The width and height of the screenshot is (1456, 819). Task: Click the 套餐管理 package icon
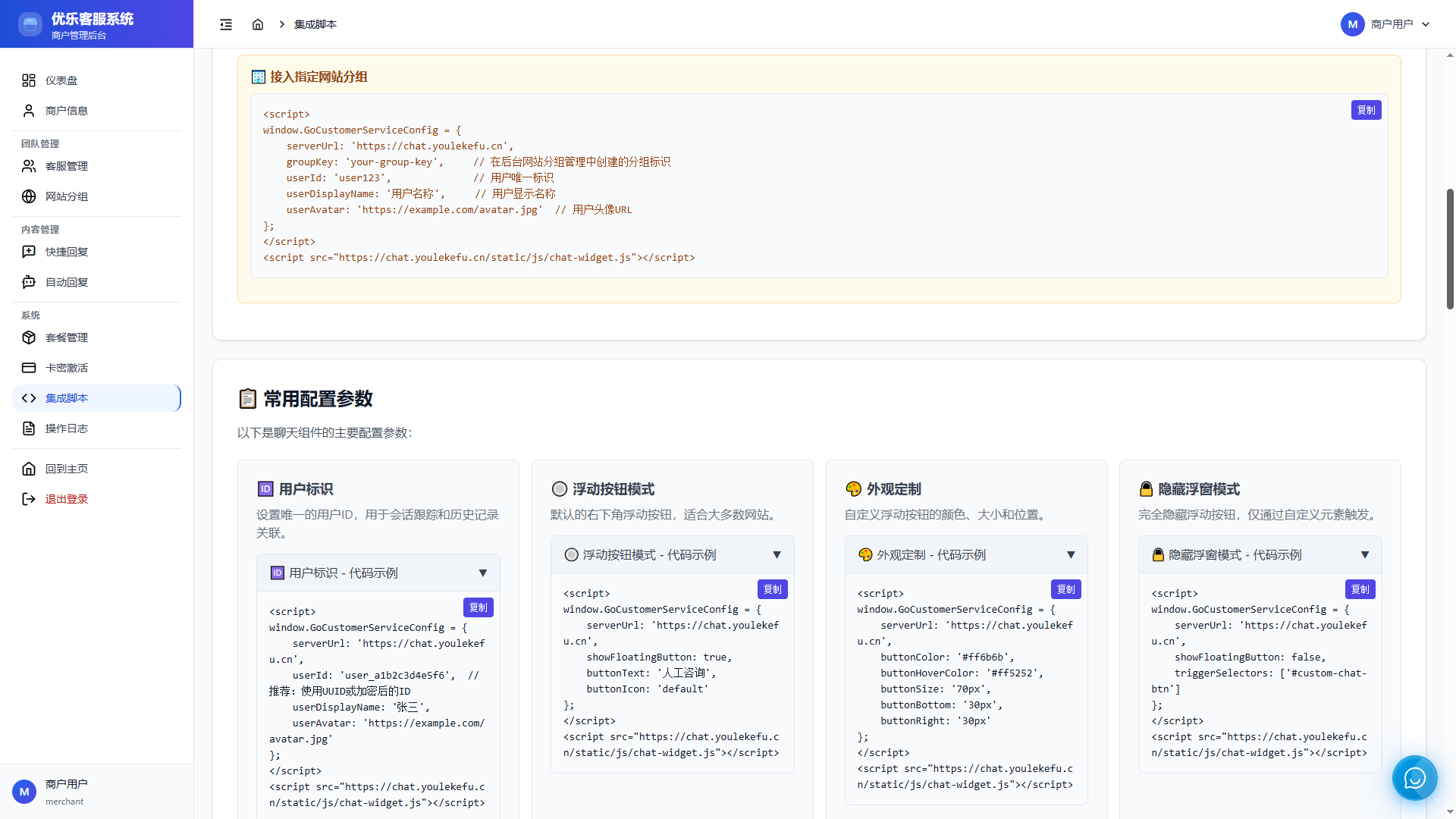29,337
